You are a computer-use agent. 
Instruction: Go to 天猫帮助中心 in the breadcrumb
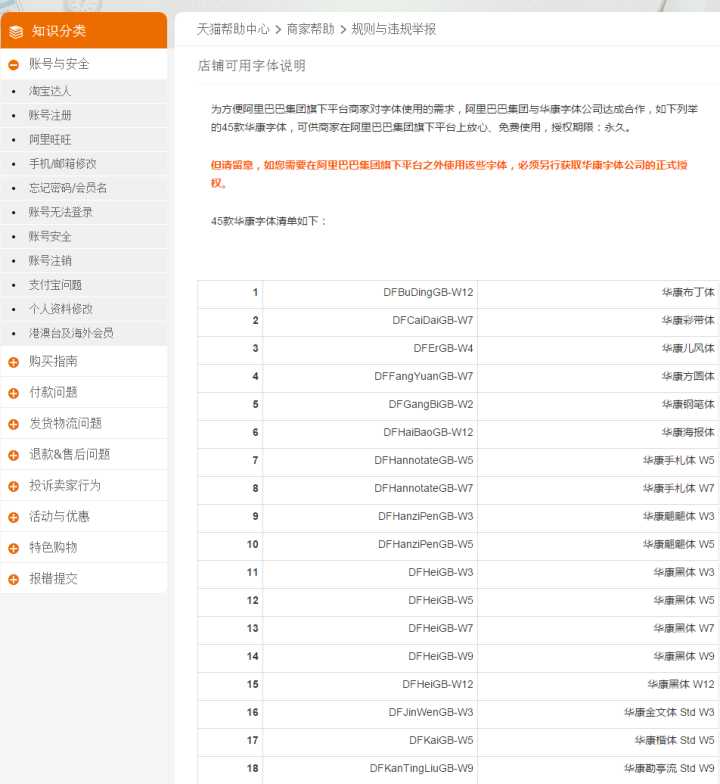pyautogui.click(x=232, y=29)
